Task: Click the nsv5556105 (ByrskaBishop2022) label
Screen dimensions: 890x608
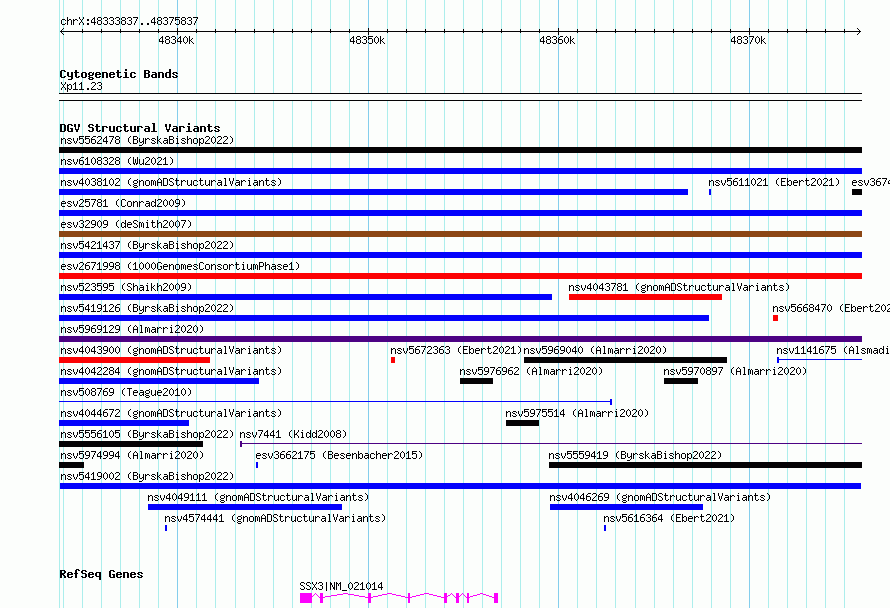Action: pos(147,434)
